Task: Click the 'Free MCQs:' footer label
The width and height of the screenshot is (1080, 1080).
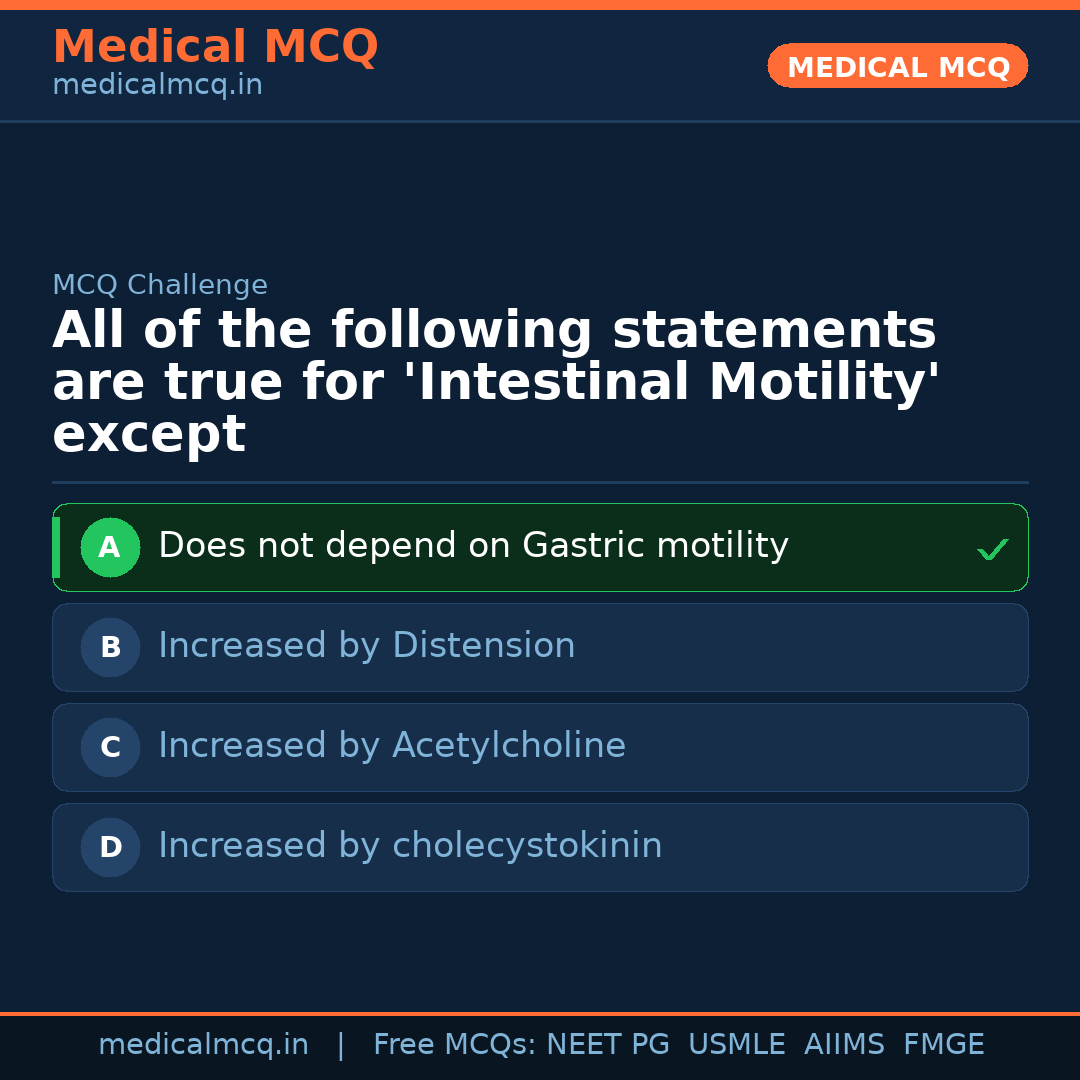Action: click(x=455, y=1045)
